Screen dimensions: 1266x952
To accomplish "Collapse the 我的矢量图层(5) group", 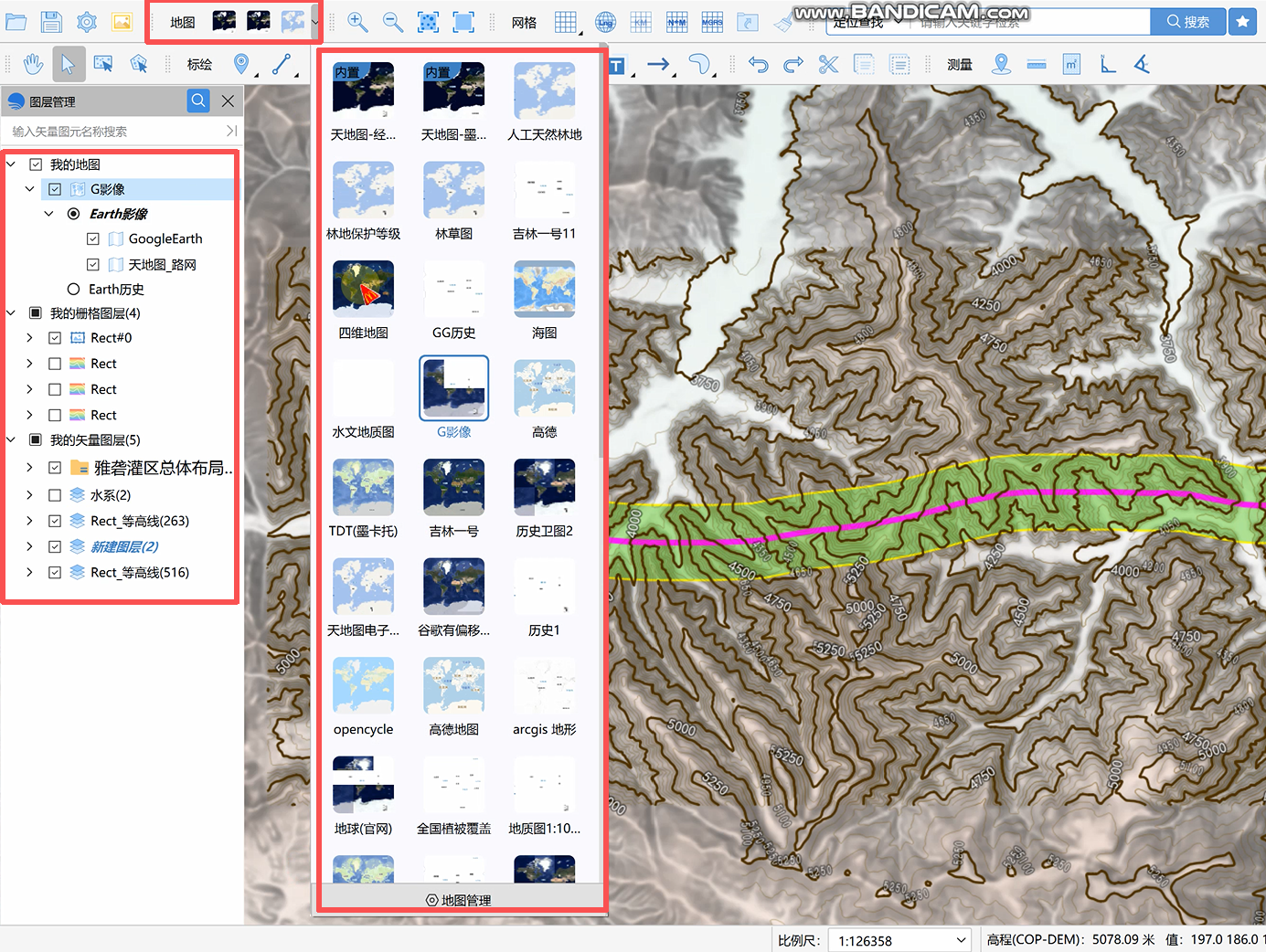I will click(x=11, y=439).
